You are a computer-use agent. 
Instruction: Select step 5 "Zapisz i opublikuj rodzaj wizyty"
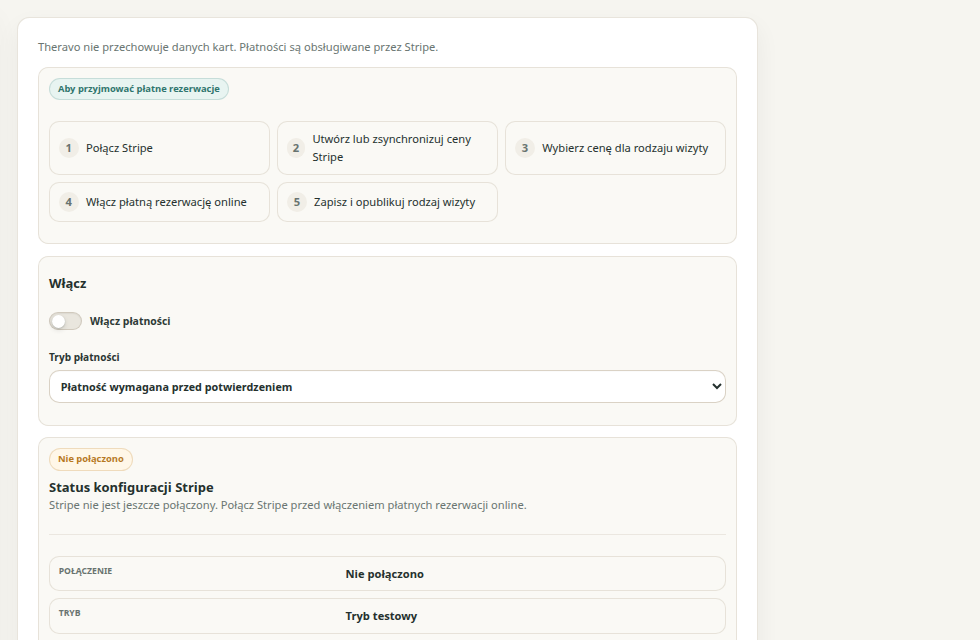click(x=388, y=202)
